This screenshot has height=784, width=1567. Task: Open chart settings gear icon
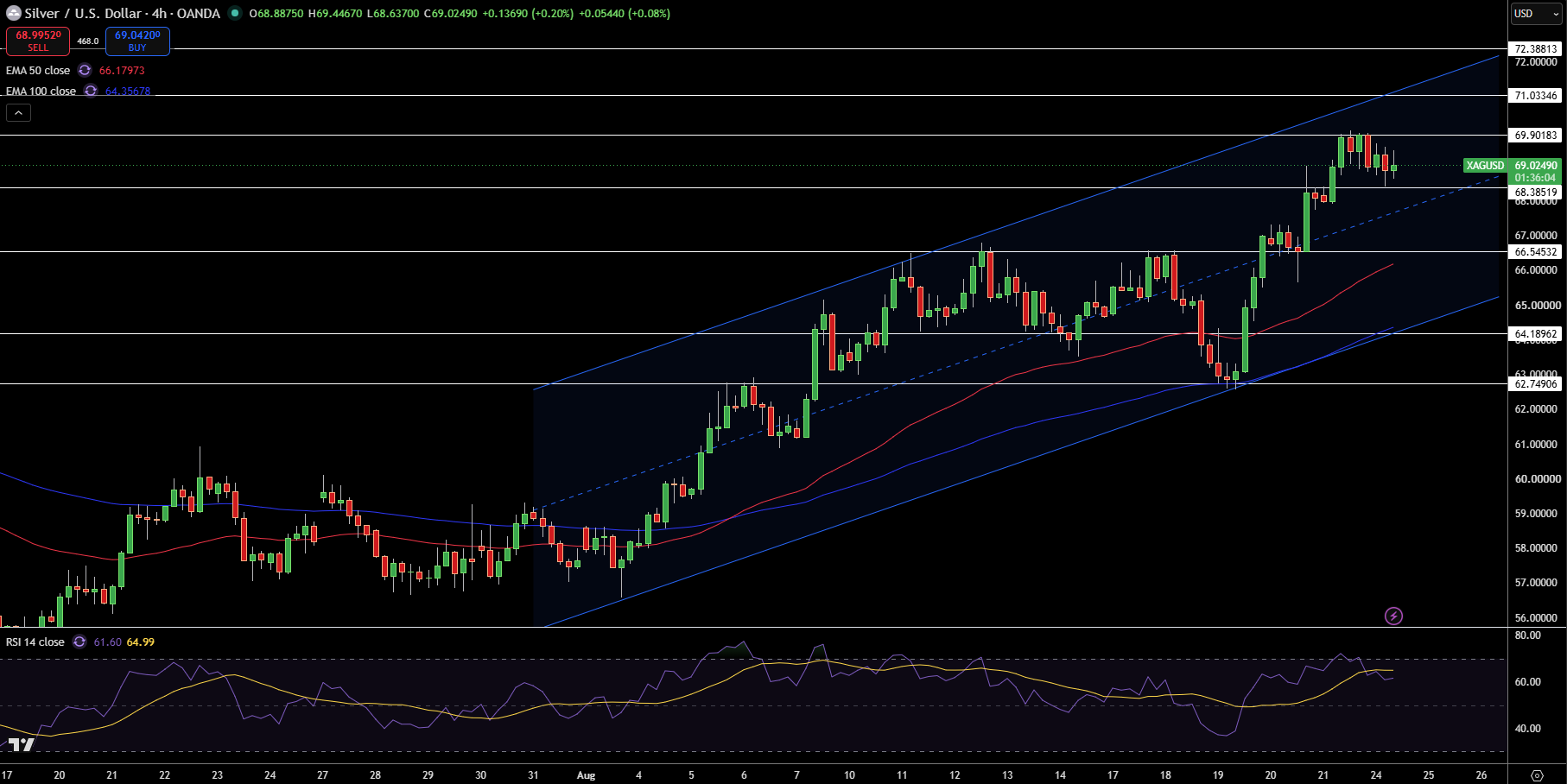point(1537,775)
